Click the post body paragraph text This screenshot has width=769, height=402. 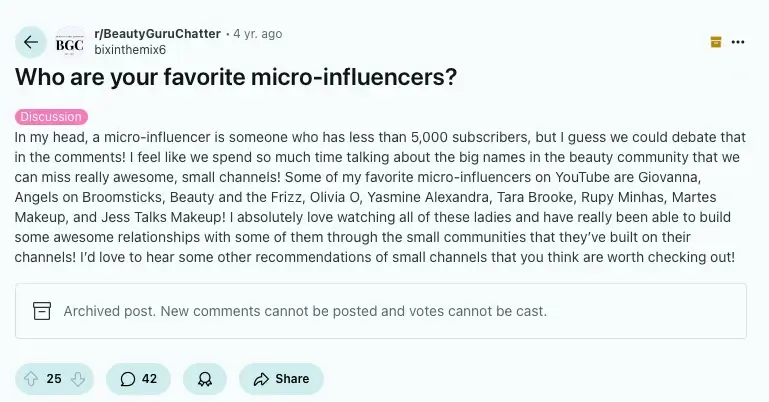pyautogui.click(x=380, y=196)
